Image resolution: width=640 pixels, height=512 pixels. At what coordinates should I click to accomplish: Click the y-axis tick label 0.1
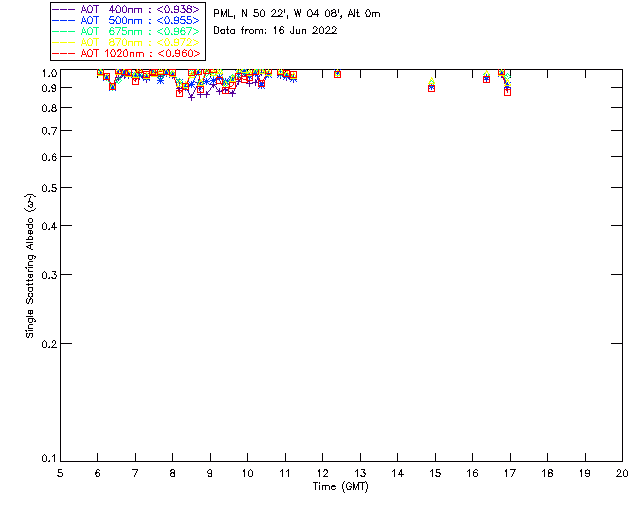point(49,459)
